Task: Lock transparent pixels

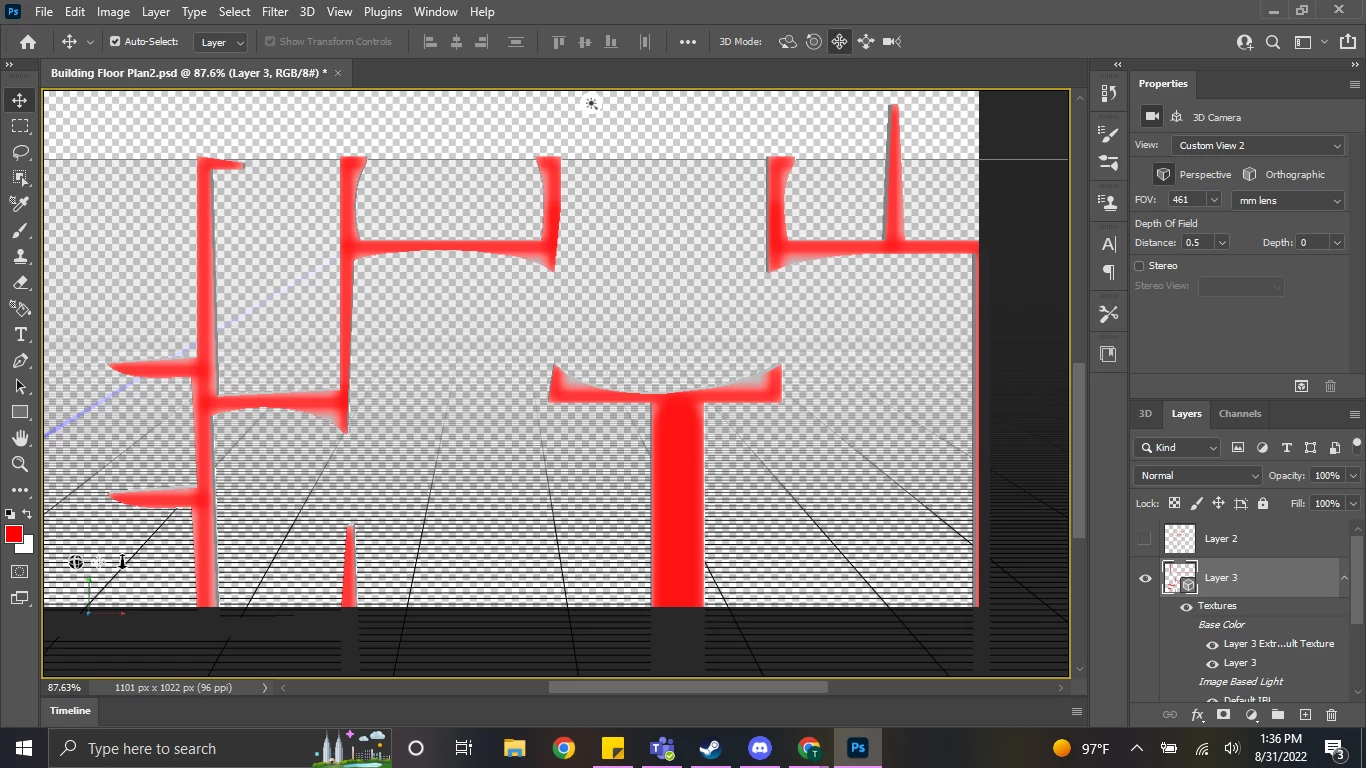Action: (1175, 503)
